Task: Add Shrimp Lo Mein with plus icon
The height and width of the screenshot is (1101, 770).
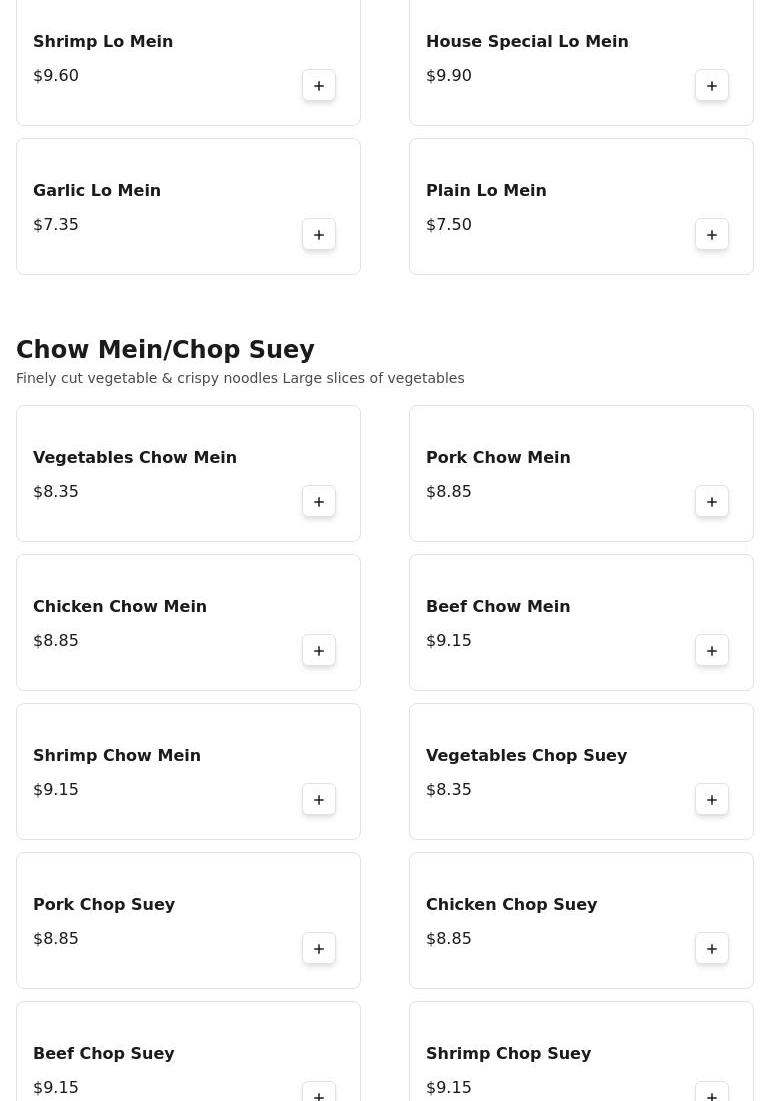Action: pyautogui.click(x=319, y=86)
